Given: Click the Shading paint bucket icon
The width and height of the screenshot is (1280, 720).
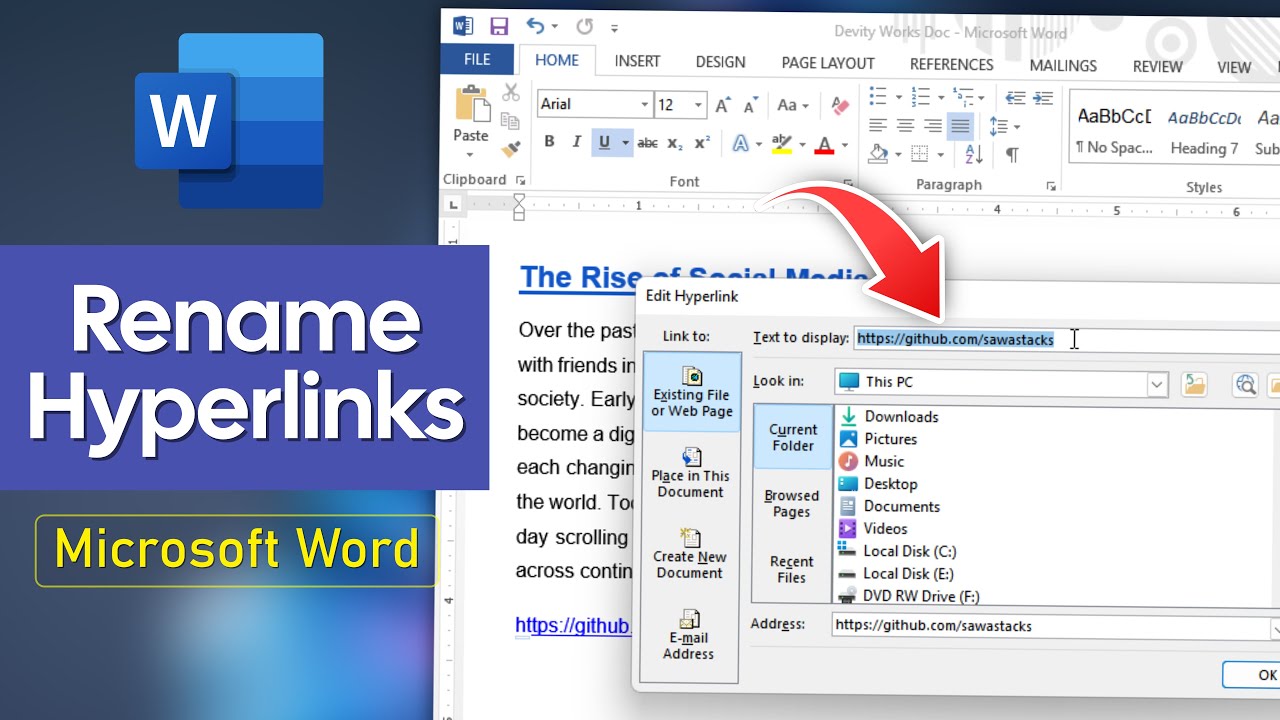Looking at the screenshot, I should (x=878, y=154).
